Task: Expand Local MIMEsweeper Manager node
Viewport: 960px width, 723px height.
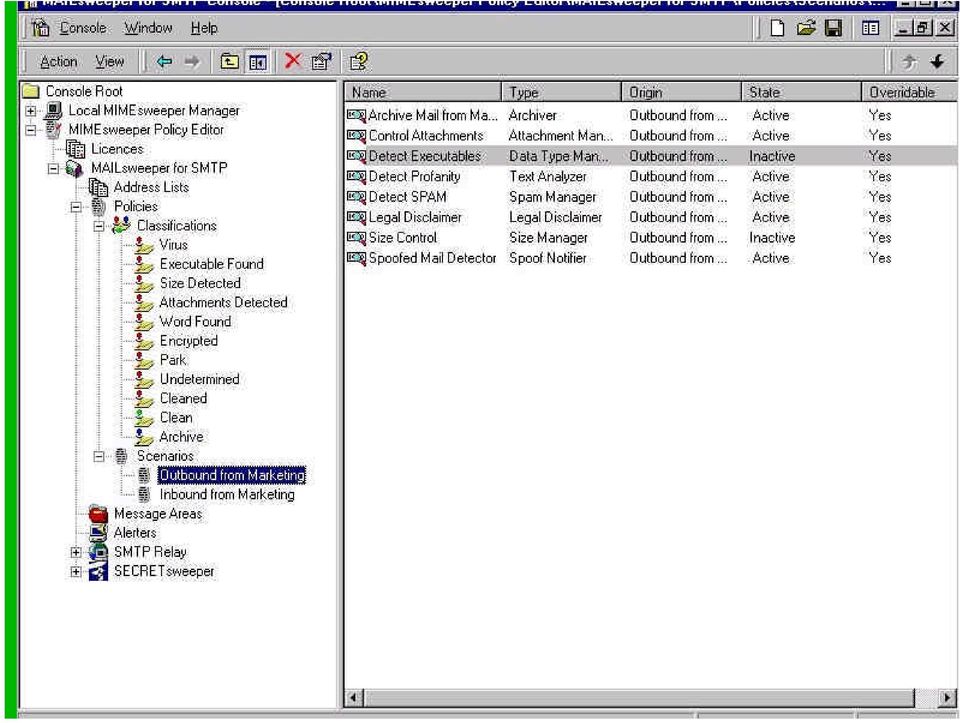Action: coord(31,111)
